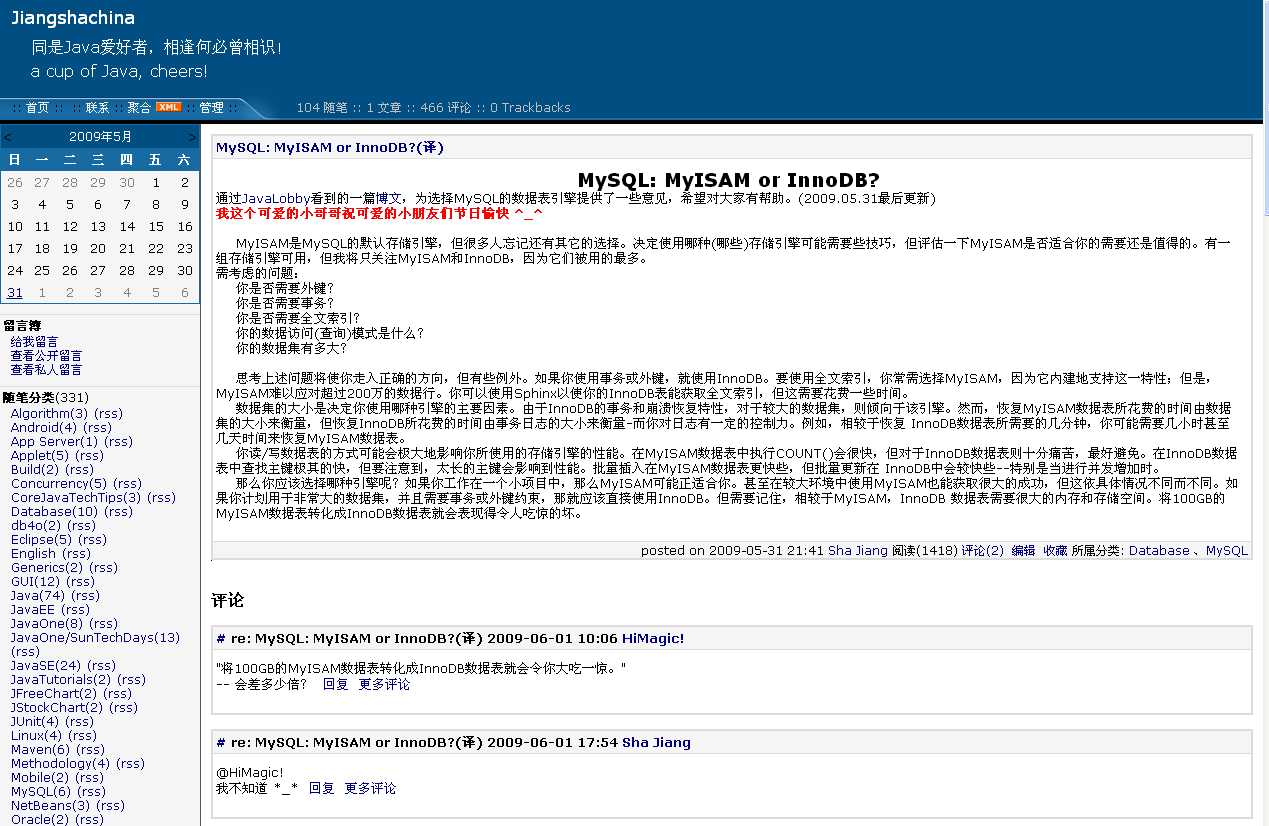Click 查看公开留言 link
This screenshot has width=1269, height=826.
click(x=46, y=356)
